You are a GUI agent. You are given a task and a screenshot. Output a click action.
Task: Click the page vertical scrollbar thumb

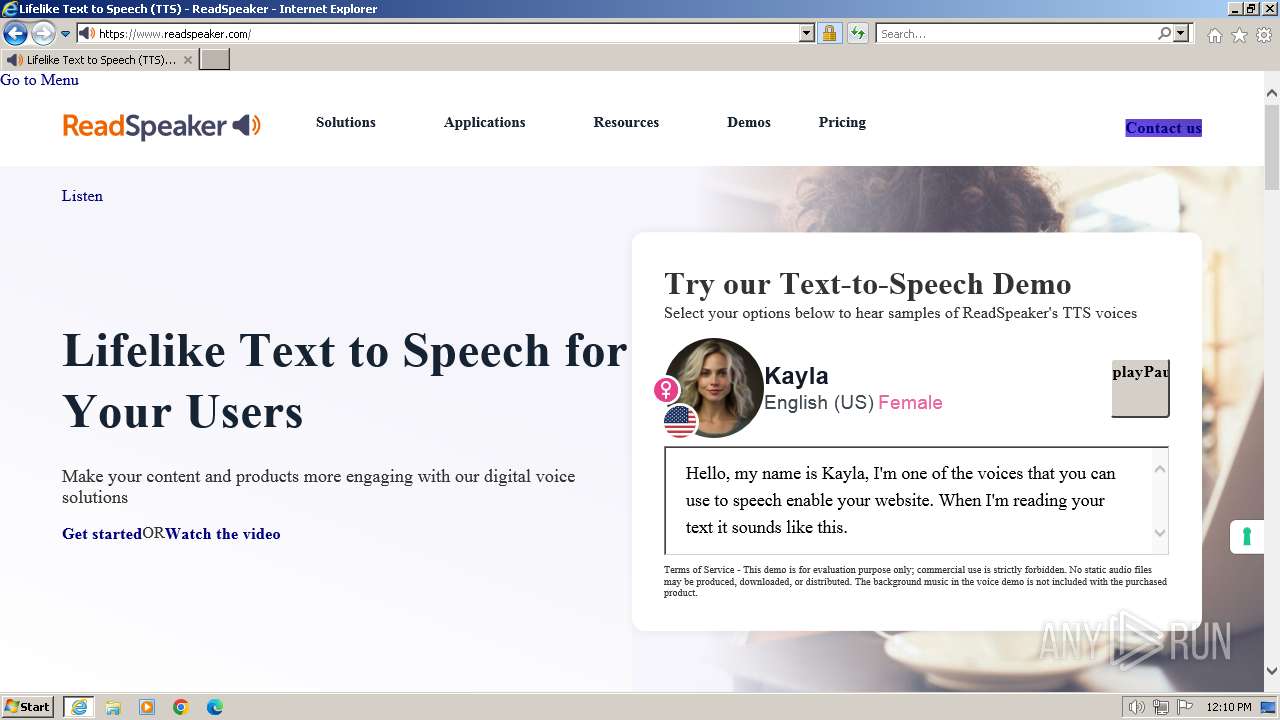1272,146
